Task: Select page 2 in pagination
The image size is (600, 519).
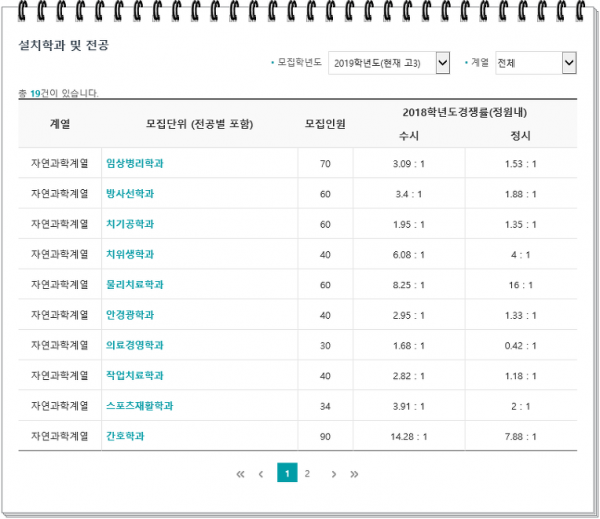Action: coord(307,473)
